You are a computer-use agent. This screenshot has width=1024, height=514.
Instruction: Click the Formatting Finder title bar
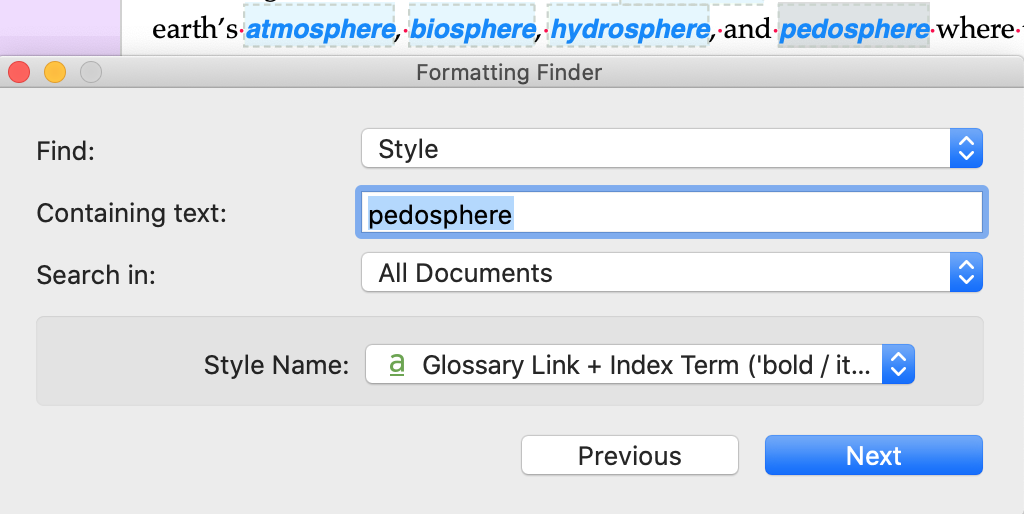(x=509, y=72)
